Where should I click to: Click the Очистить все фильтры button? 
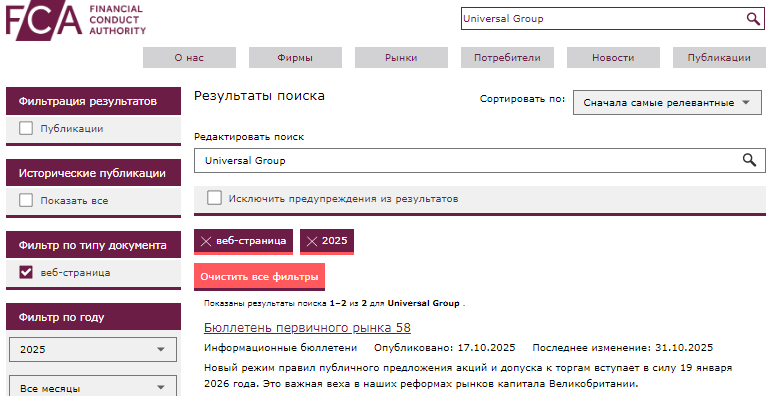[259, 276]
